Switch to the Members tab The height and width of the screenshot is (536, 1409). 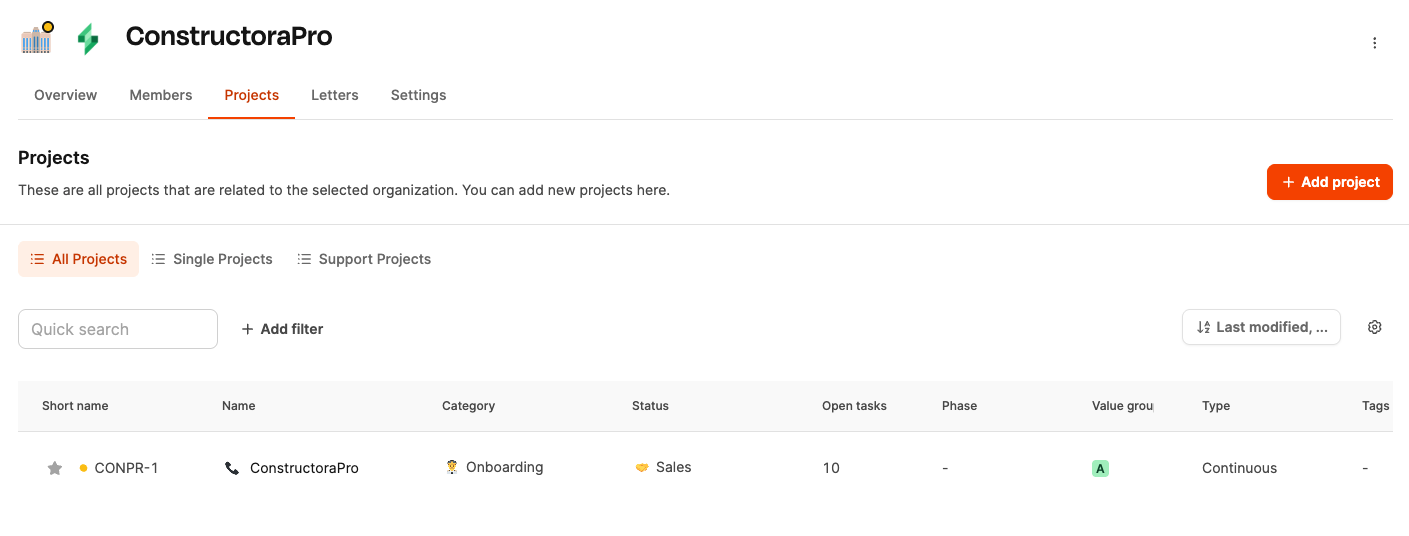coord(161,95)
